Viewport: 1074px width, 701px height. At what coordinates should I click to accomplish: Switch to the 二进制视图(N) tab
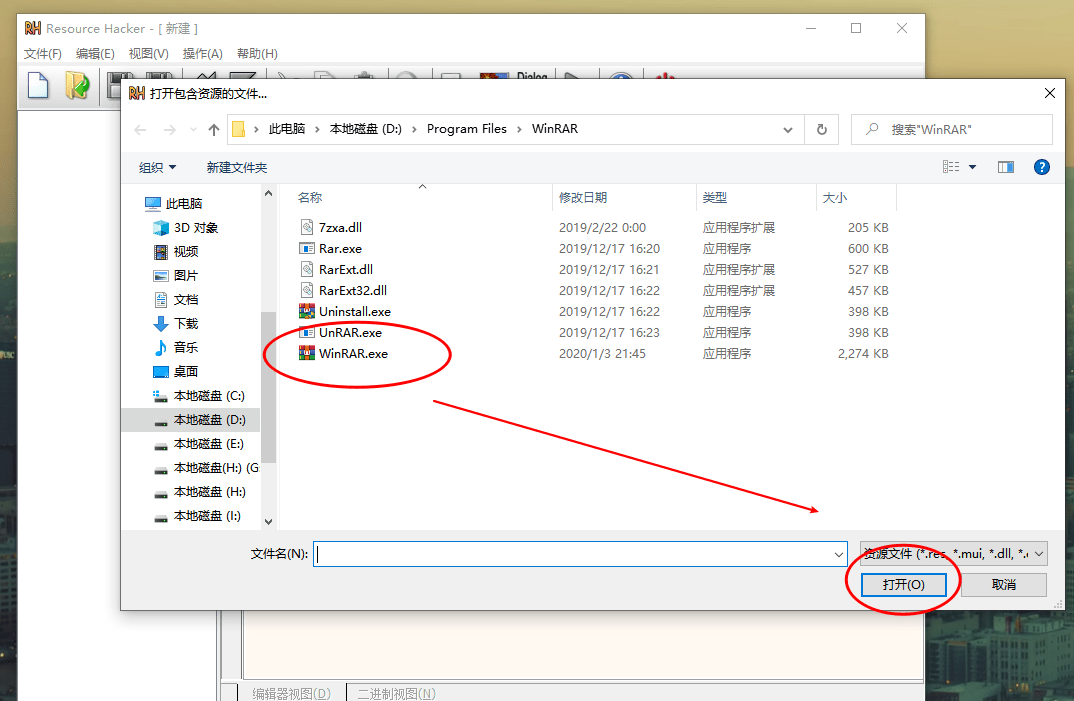point(396,692)
